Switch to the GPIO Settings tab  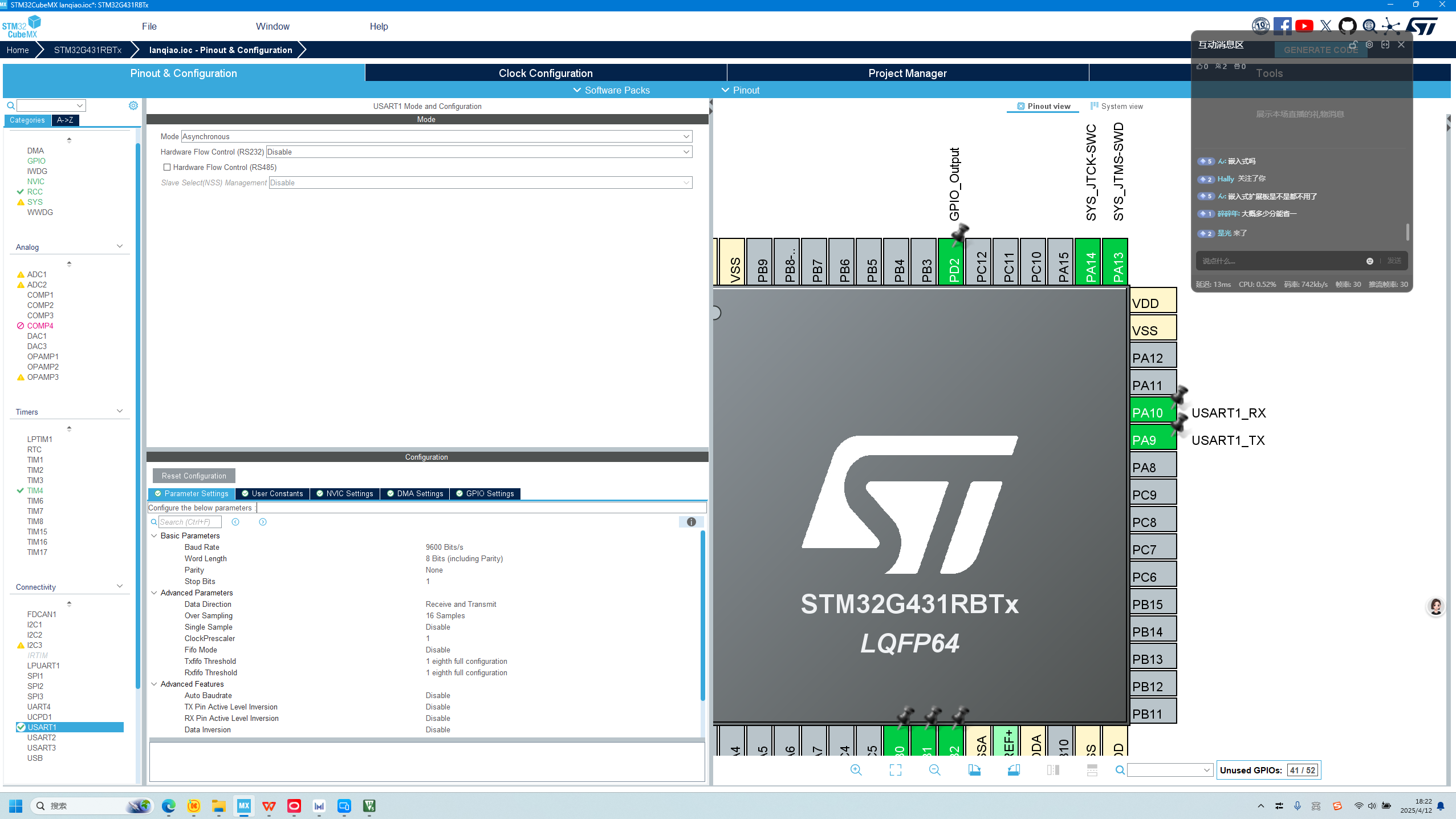tap(485, 493)
